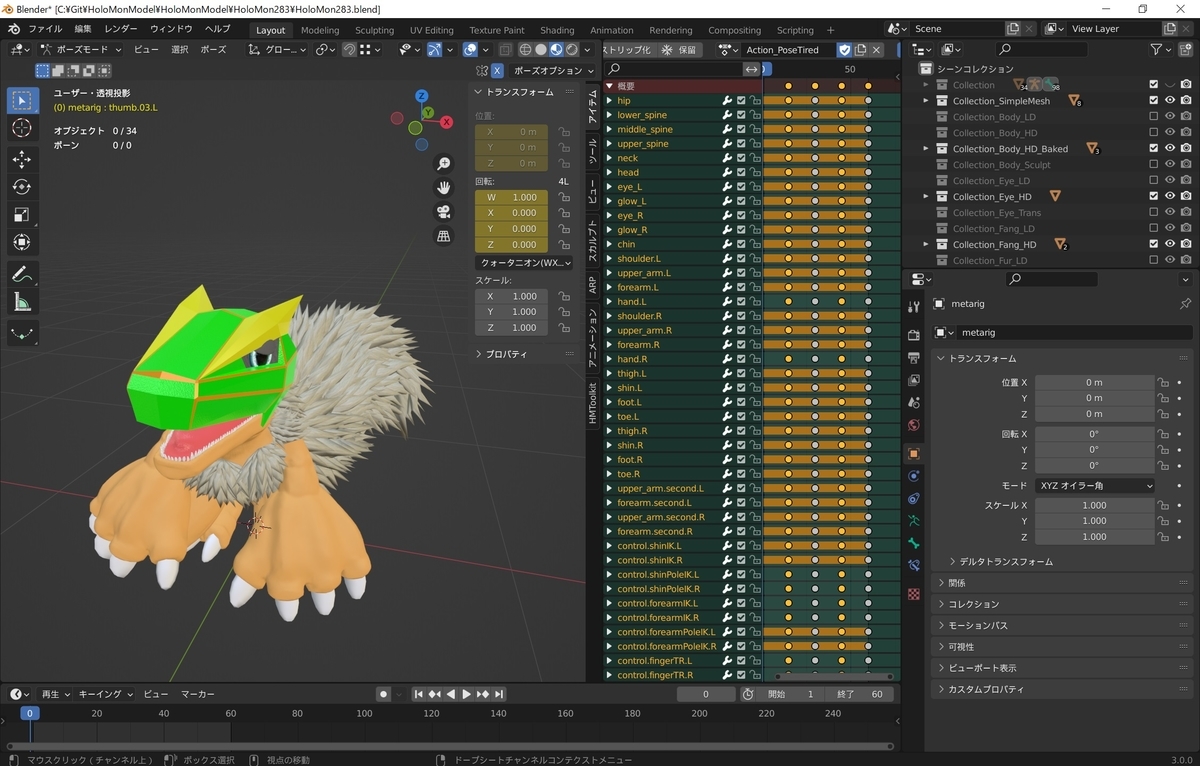Open the Keying popover in timeline
Screen dimensions: 1200x766
pyautogui.click(x=105, y=694)
